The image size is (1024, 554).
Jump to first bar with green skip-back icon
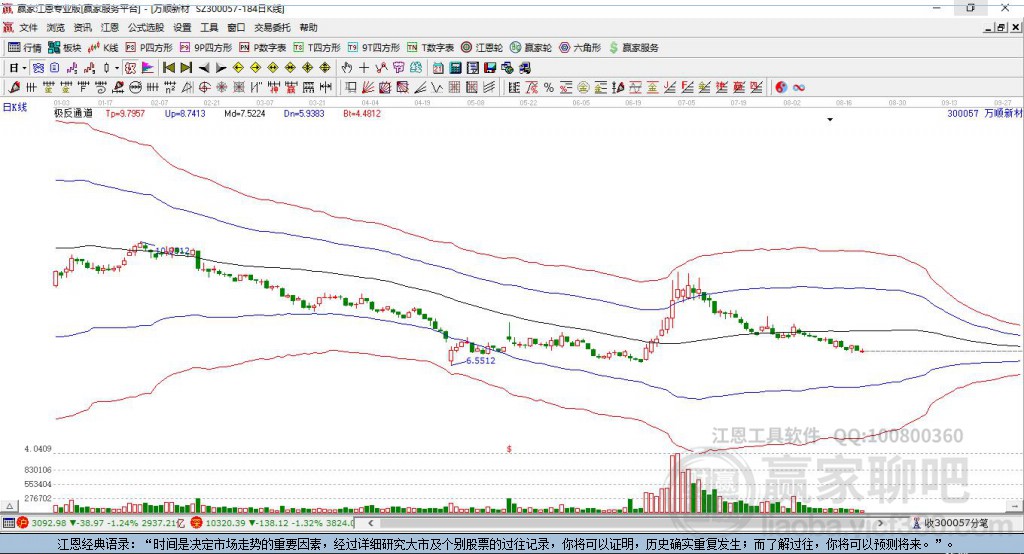[x=168, y=68]
